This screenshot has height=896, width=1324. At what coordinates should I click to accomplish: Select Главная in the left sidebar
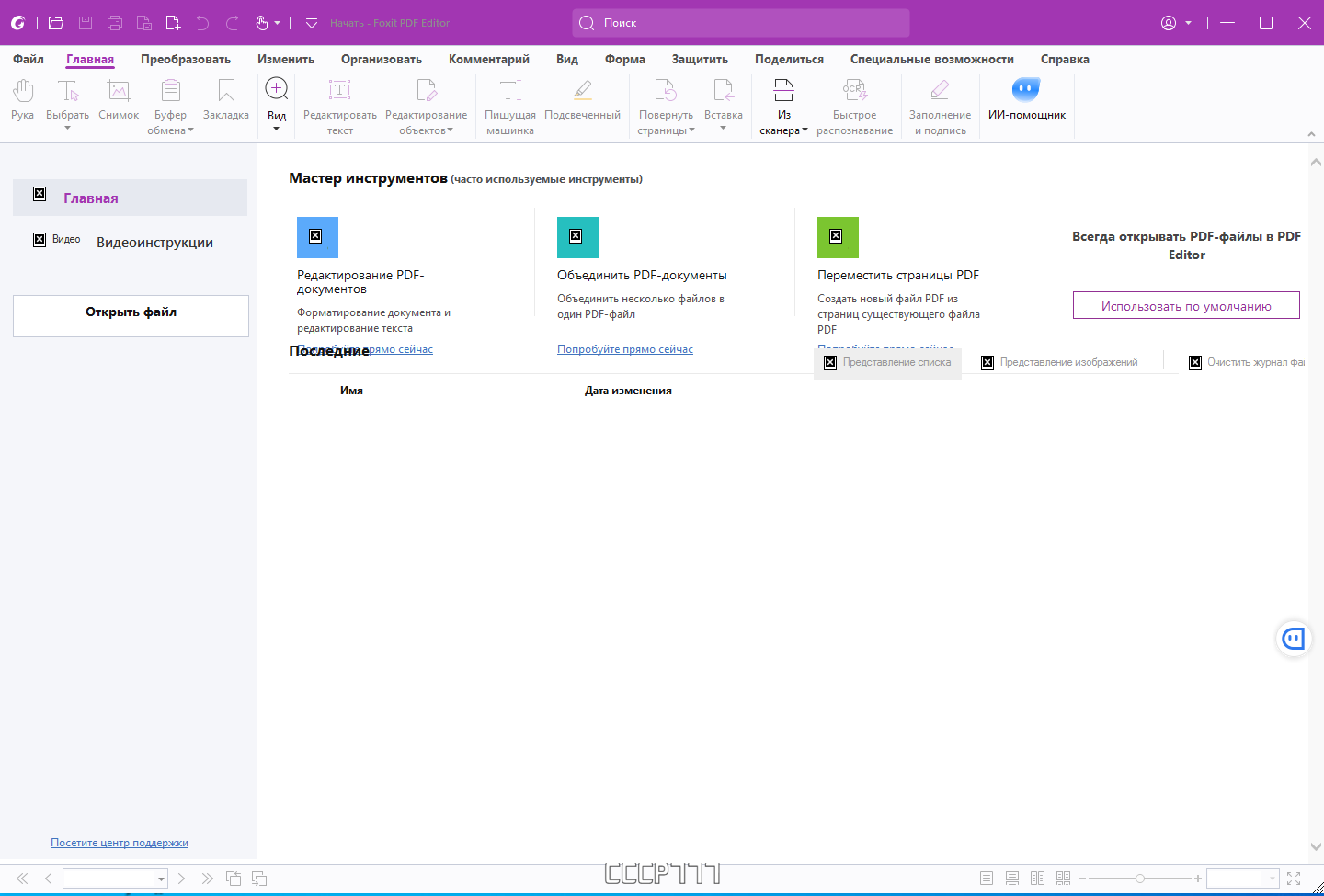point(131,198)
